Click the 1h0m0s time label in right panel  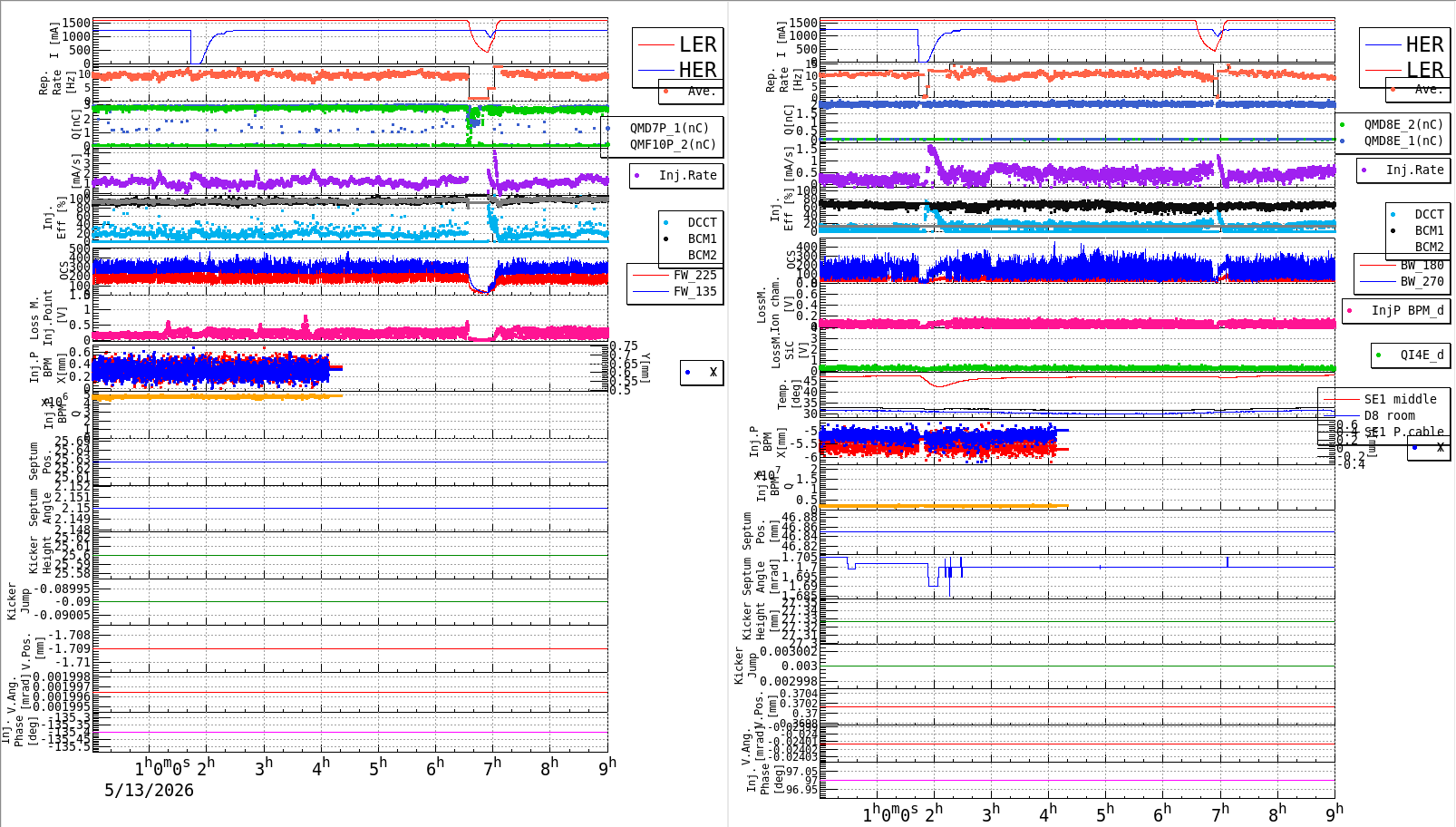pyautogui.click(x=889, y=813)
